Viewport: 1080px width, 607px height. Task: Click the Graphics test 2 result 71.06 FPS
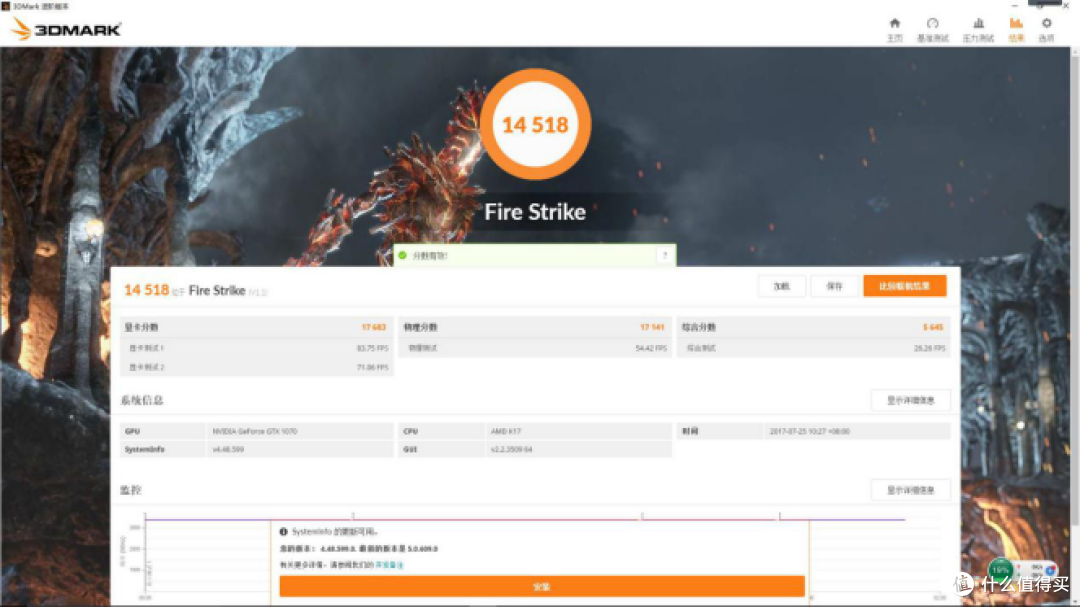373,367
